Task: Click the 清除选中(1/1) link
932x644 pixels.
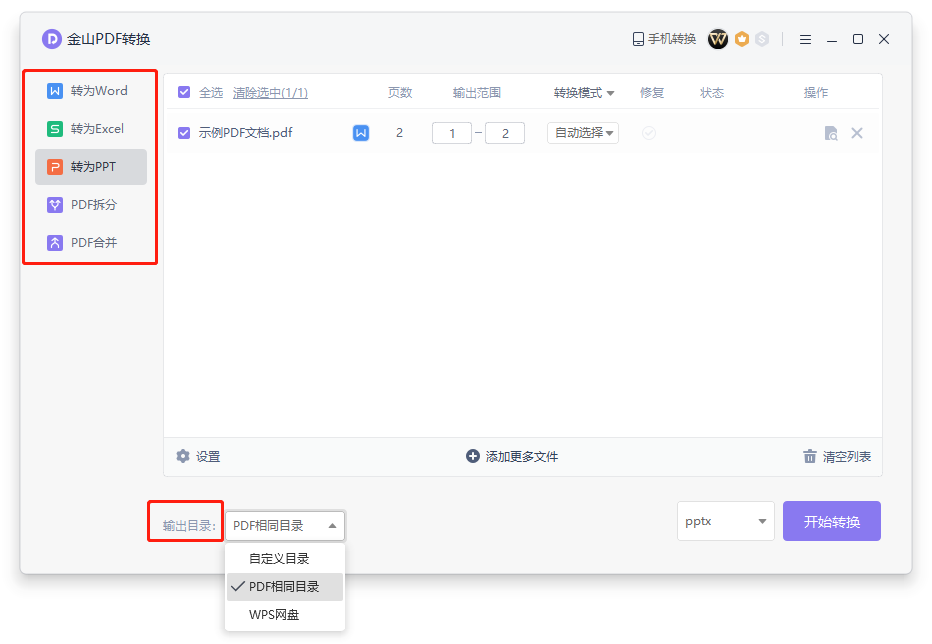Action: point(270,93)
